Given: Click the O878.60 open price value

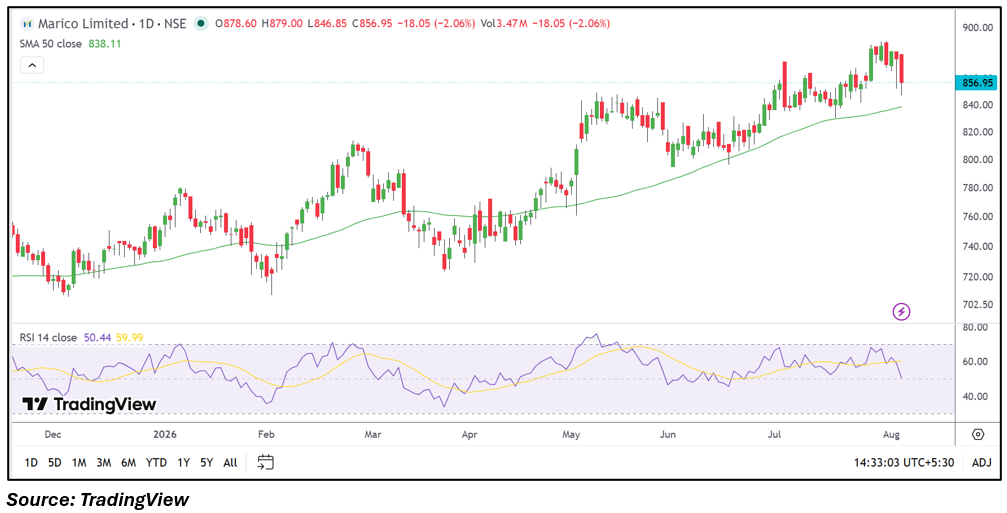Looking at the screenshot, I should 236,24.
